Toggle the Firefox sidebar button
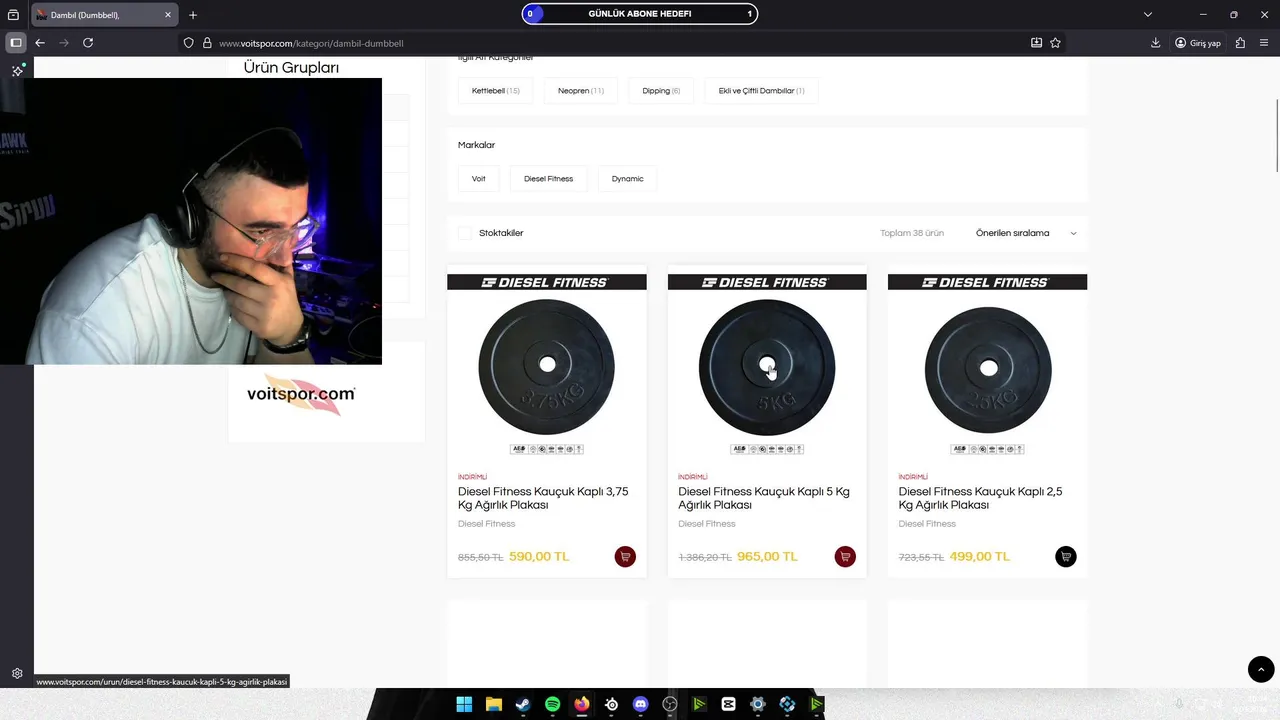 (x=16, y=43)
